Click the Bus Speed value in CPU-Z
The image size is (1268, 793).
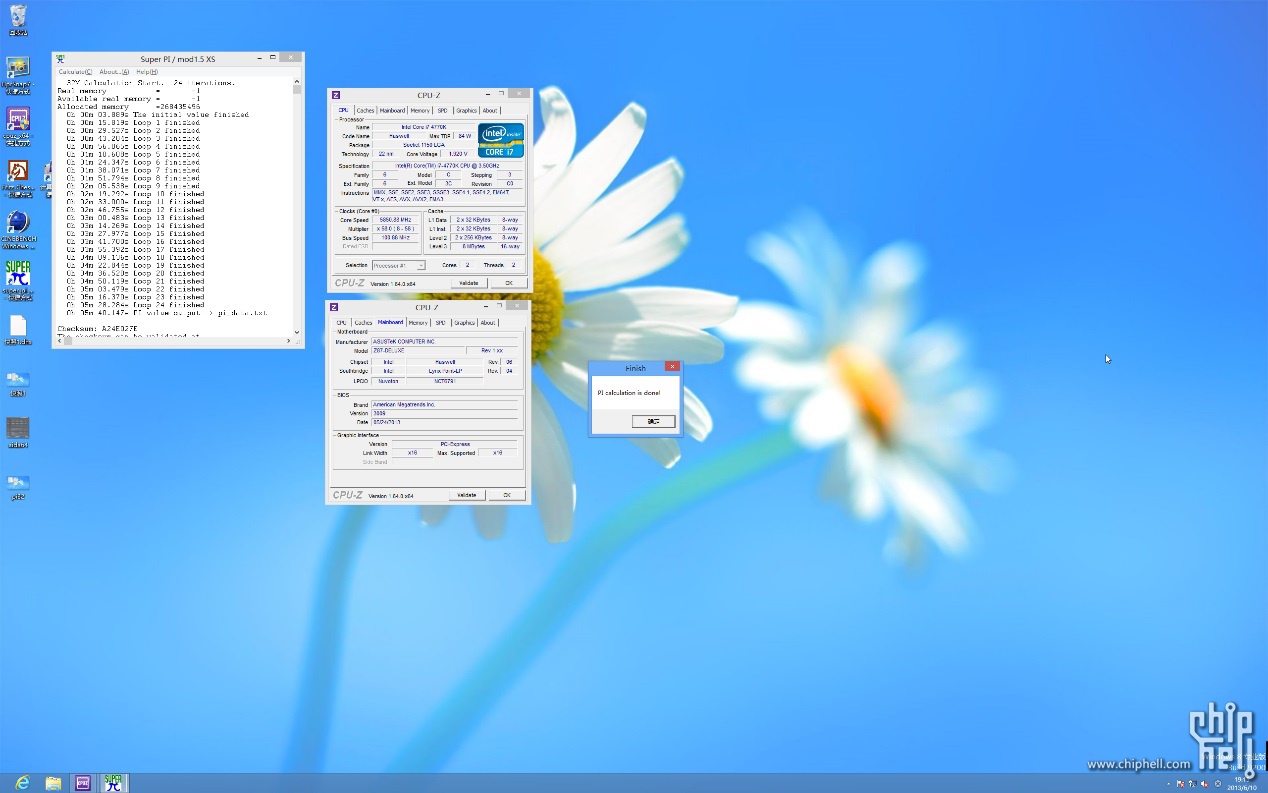396,238
